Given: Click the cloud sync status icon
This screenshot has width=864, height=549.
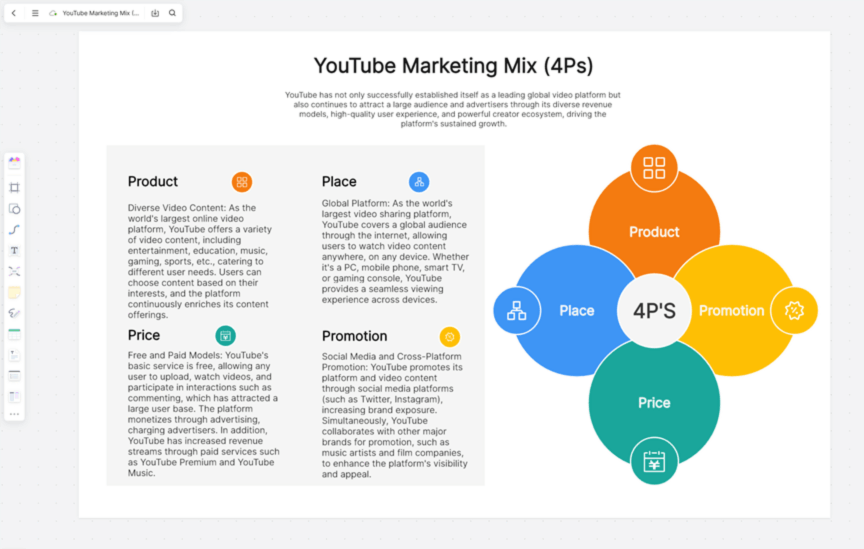Looking at the screenshot, I should pyautogui.click(x=53, y=13).
